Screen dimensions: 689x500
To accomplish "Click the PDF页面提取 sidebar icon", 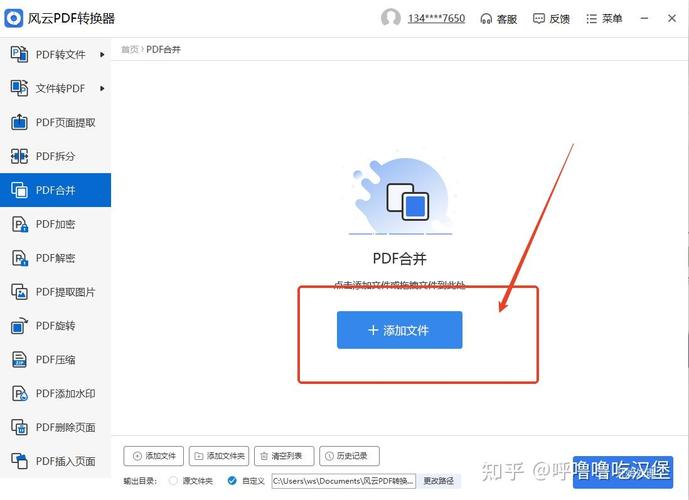I will [19, 123].
